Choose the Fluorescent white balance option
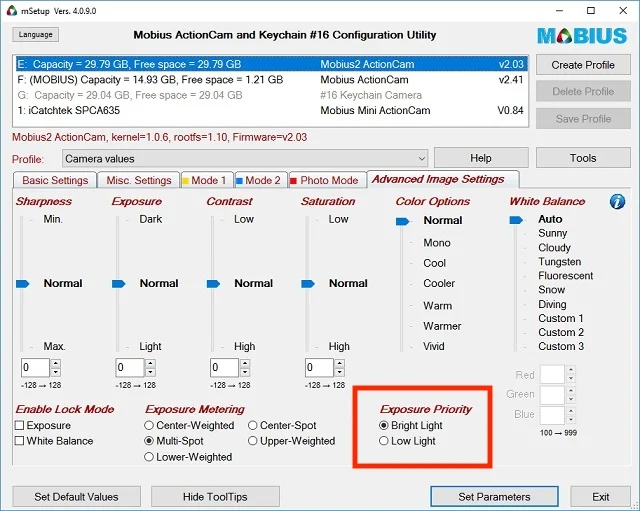 click(565, 276)
